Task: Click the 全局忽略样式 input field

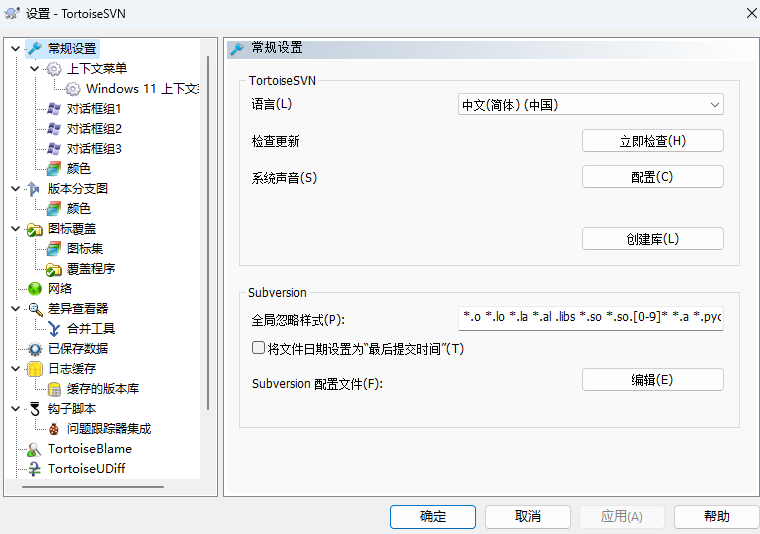Action: [591, 319]
